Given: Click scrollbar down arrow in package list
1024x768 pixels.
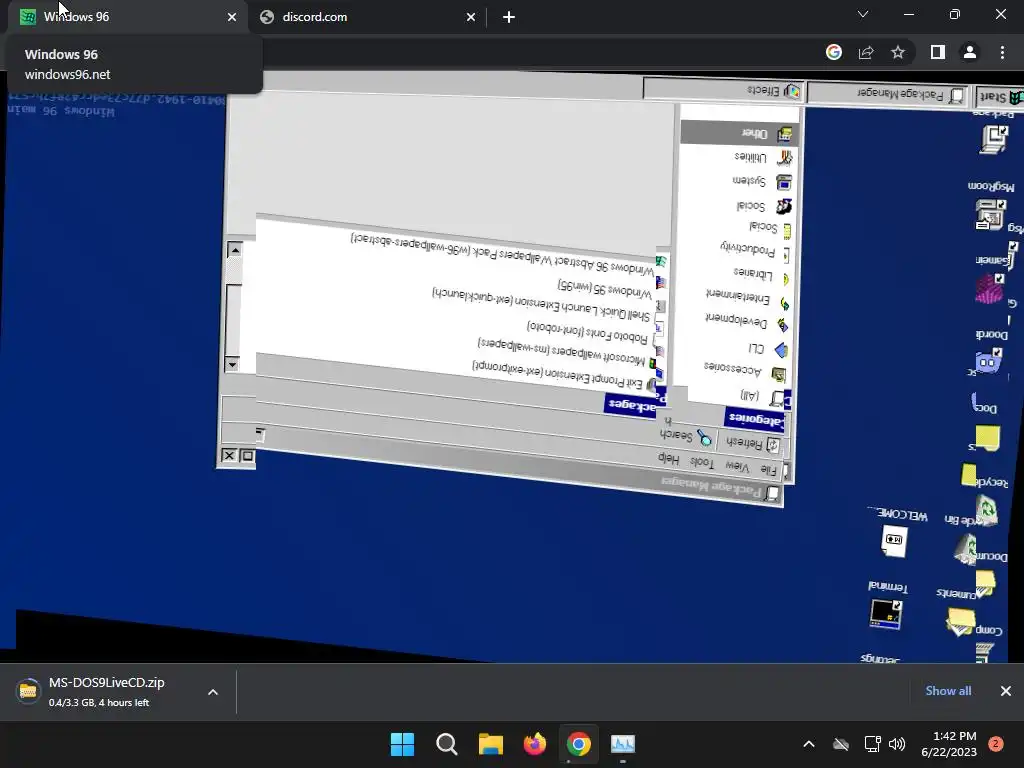Looking at the screenshot, I should click(x=232, y=364).
